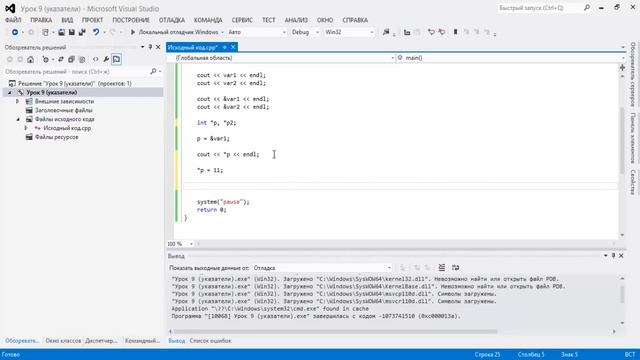
Task: Open the ПРАВКА menu
Action: 41,20
